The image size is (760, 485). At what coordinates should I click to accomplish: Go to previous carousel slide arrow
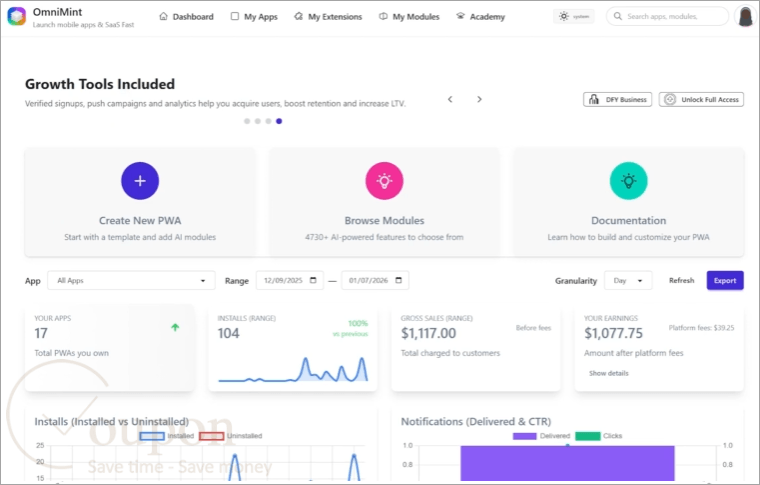450,99
